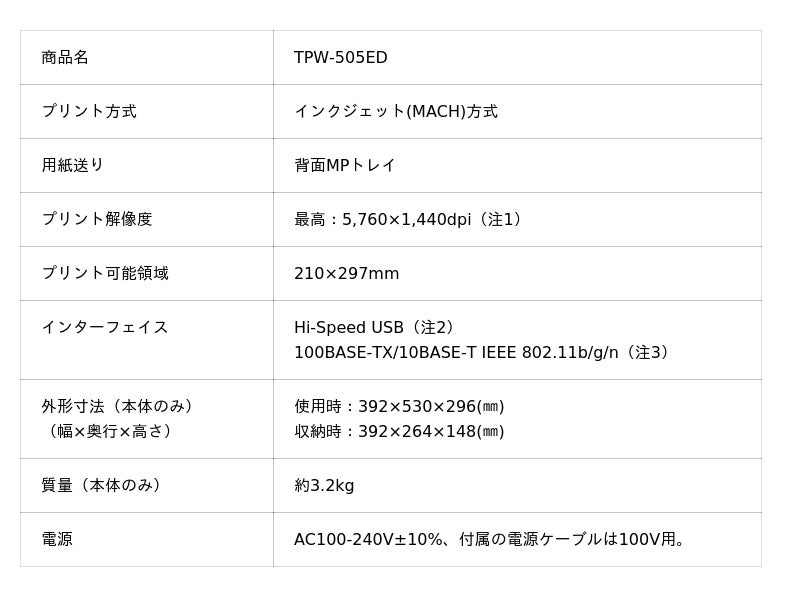This screenshot has width=800, height=597.
Task: Select the 使用時：392×530×296 dimensions line
Action: (399, 407)
